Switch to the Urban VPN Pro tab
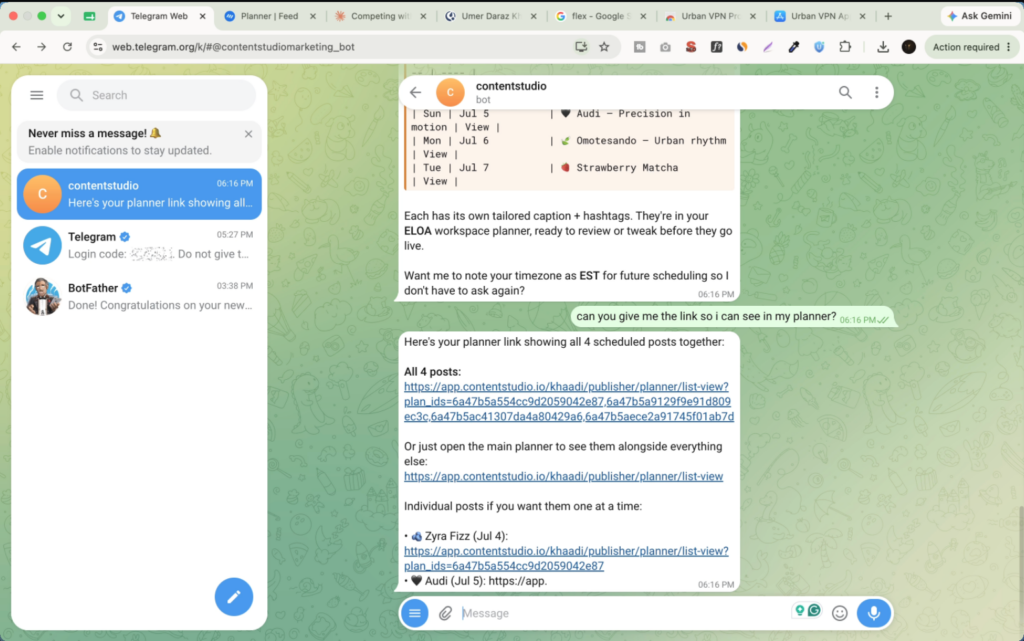 point(709,16)
